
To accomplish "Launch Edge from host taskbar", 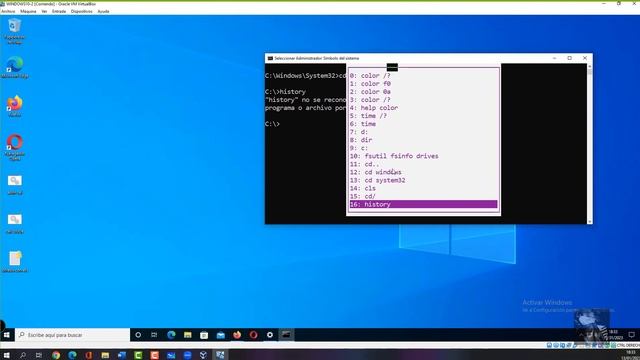I will [x=72, y=355].
